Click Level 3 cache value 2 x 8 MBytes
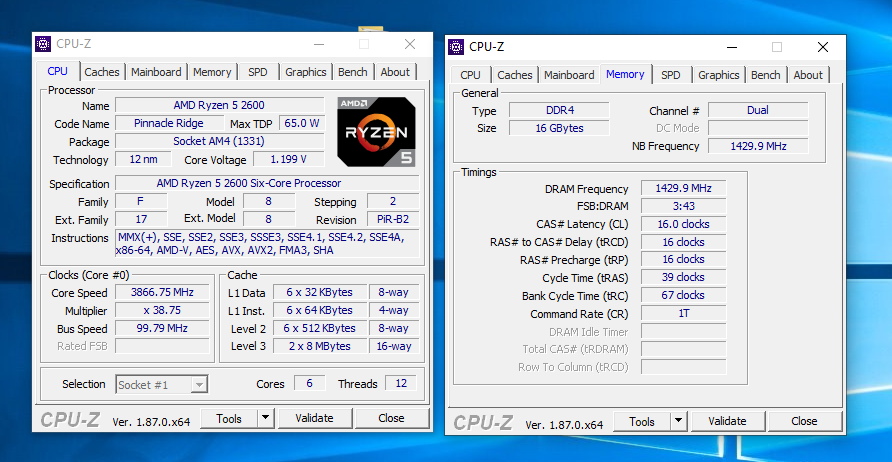 pos(319,346)
